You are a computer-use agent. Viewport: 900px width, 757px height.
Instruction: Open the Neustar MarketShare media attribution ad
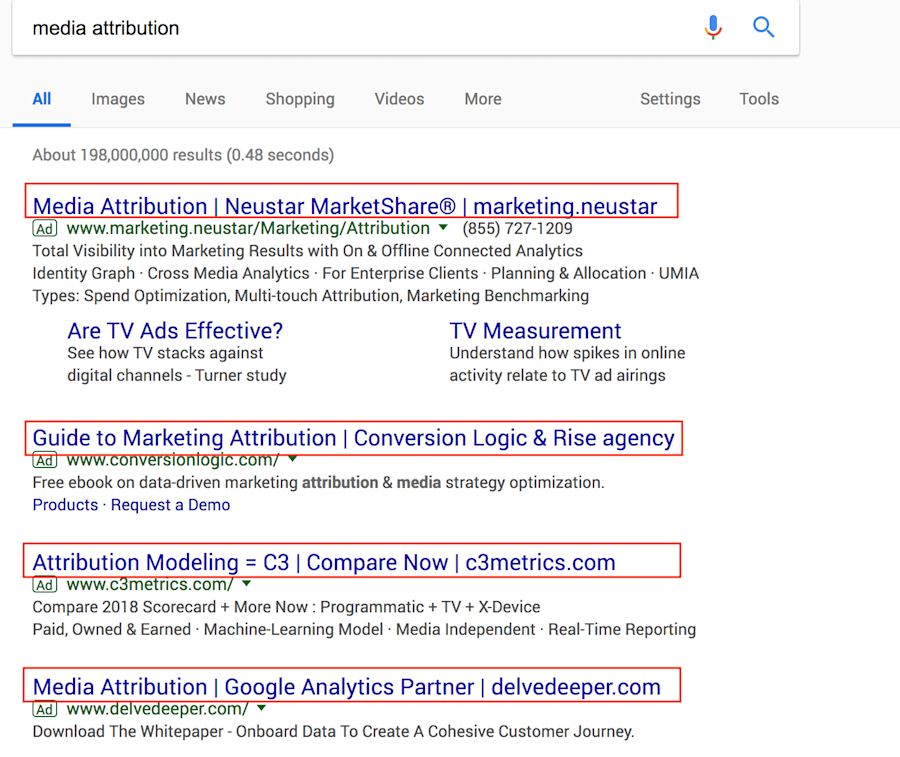click(343, 205)
